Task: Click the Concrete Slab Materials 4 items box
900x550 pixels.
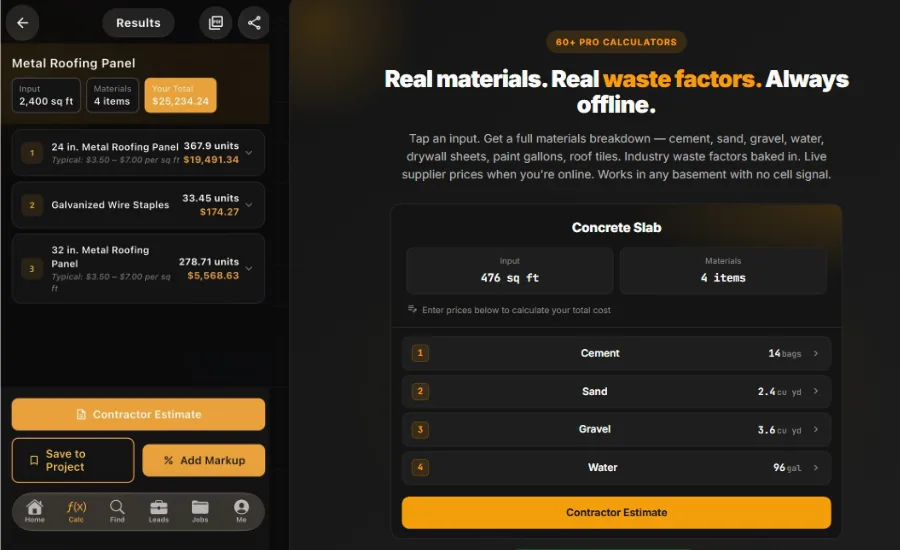Action: (723, 270)
